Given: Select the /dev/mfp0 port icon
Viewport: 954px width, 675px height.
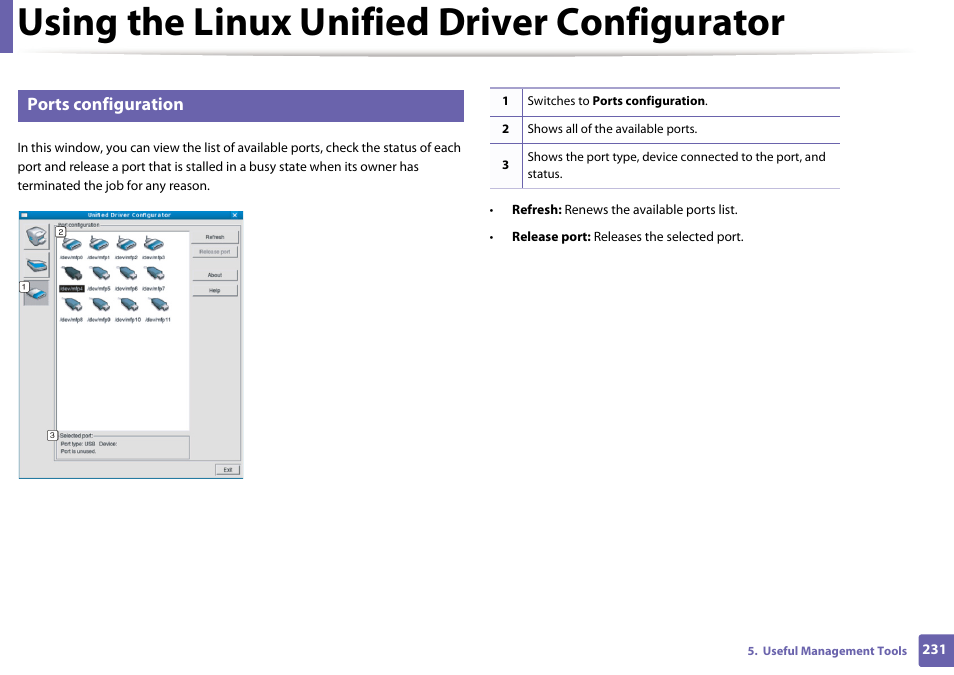Looking at the screenshot, I should (71, 244).
